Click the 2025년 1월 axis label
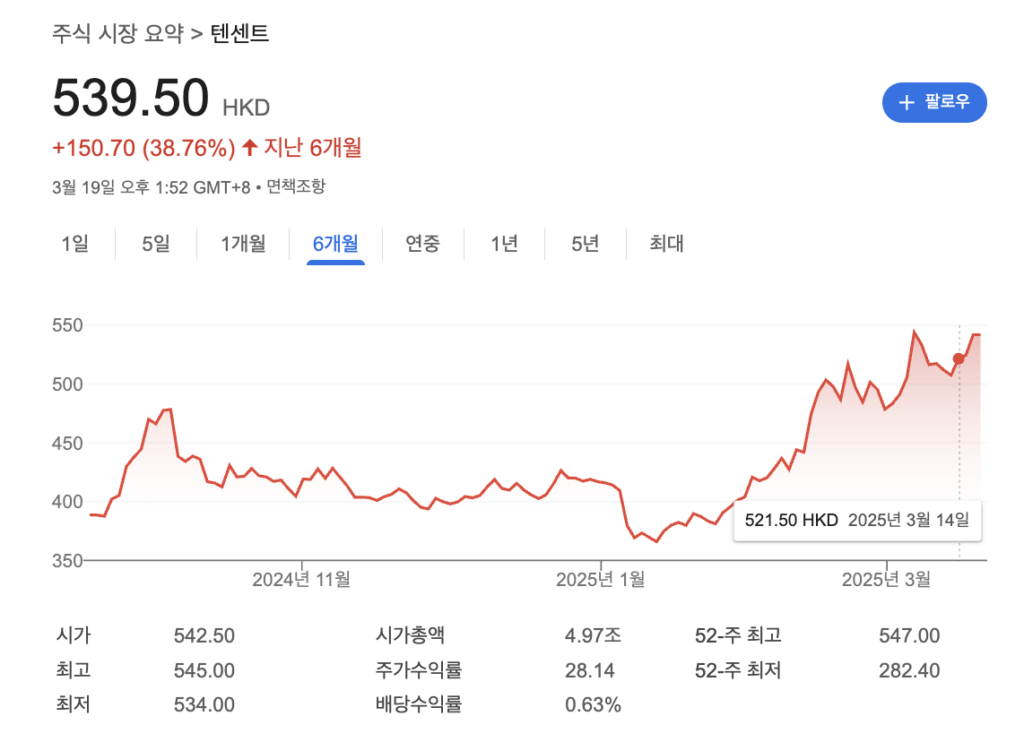Viewport: 1024px width, 742px height. [600, 579]
